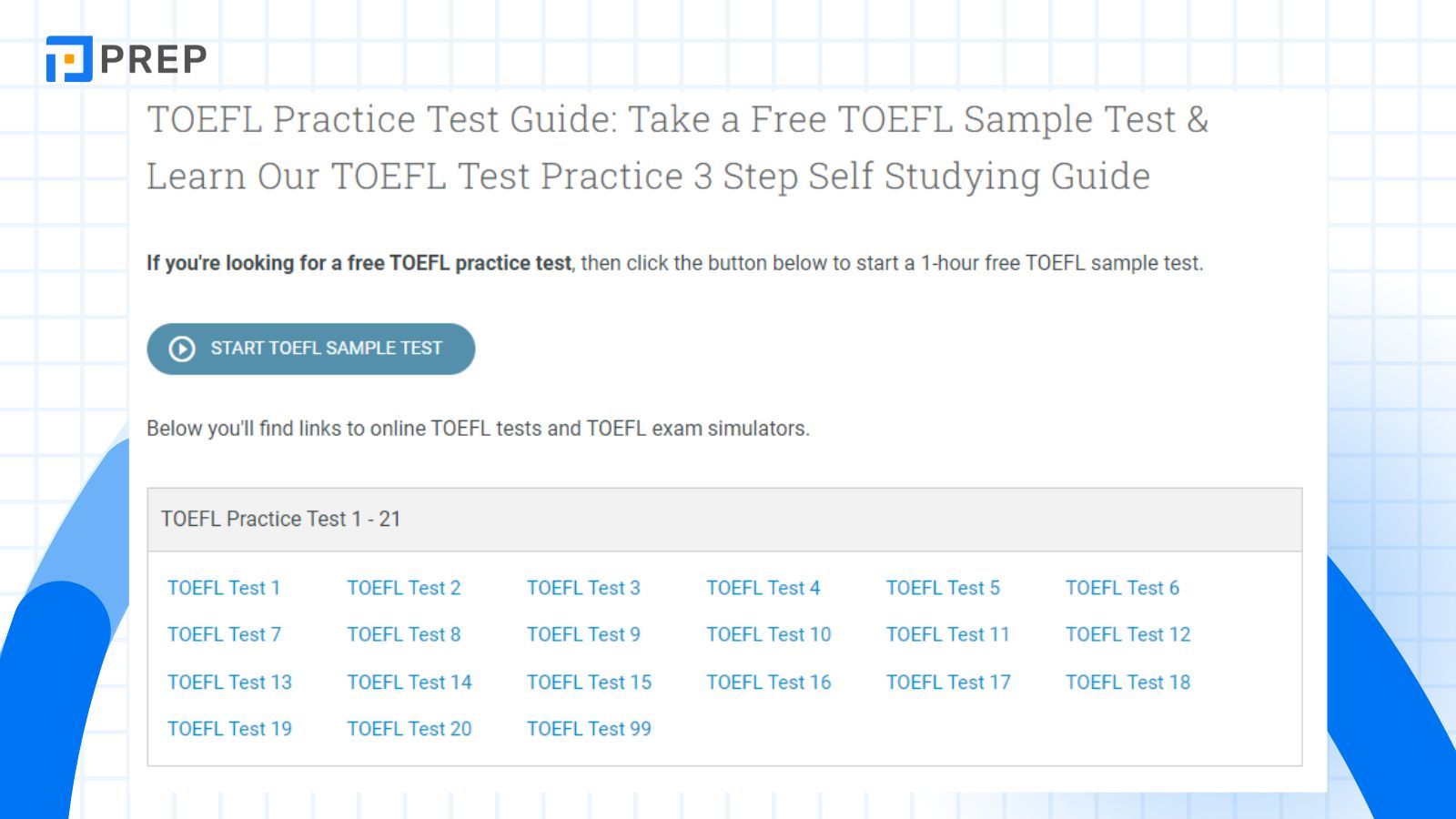Click TOEFL Test 13

(x=229, y=682)
